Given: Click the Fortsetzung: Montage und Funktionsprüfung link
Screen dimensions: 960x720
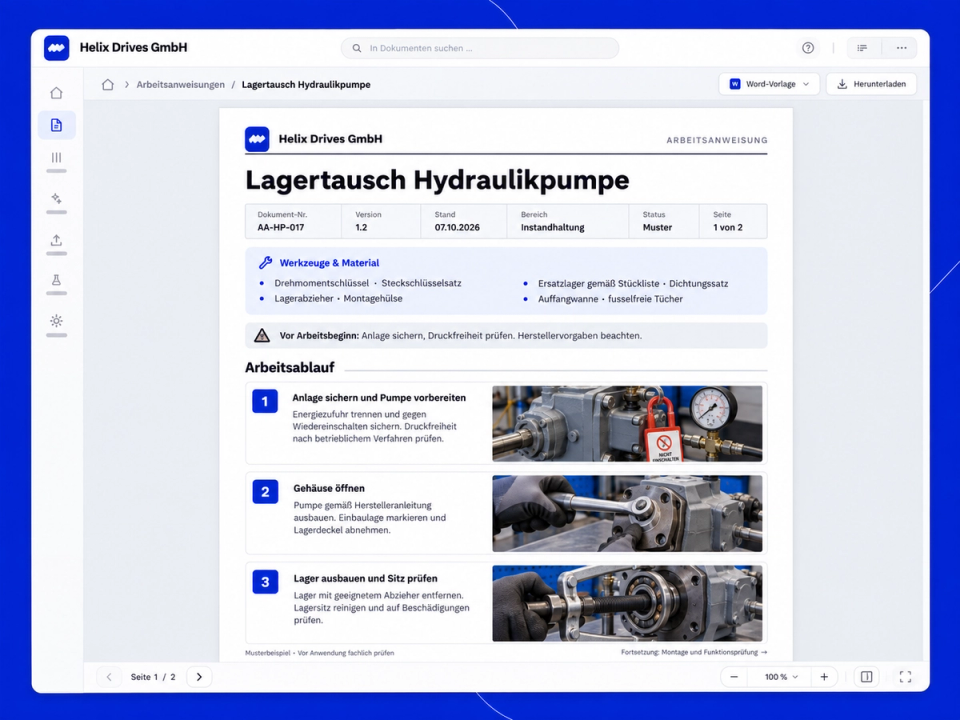Looking at the screenshot, I should (x=694, y=652).
